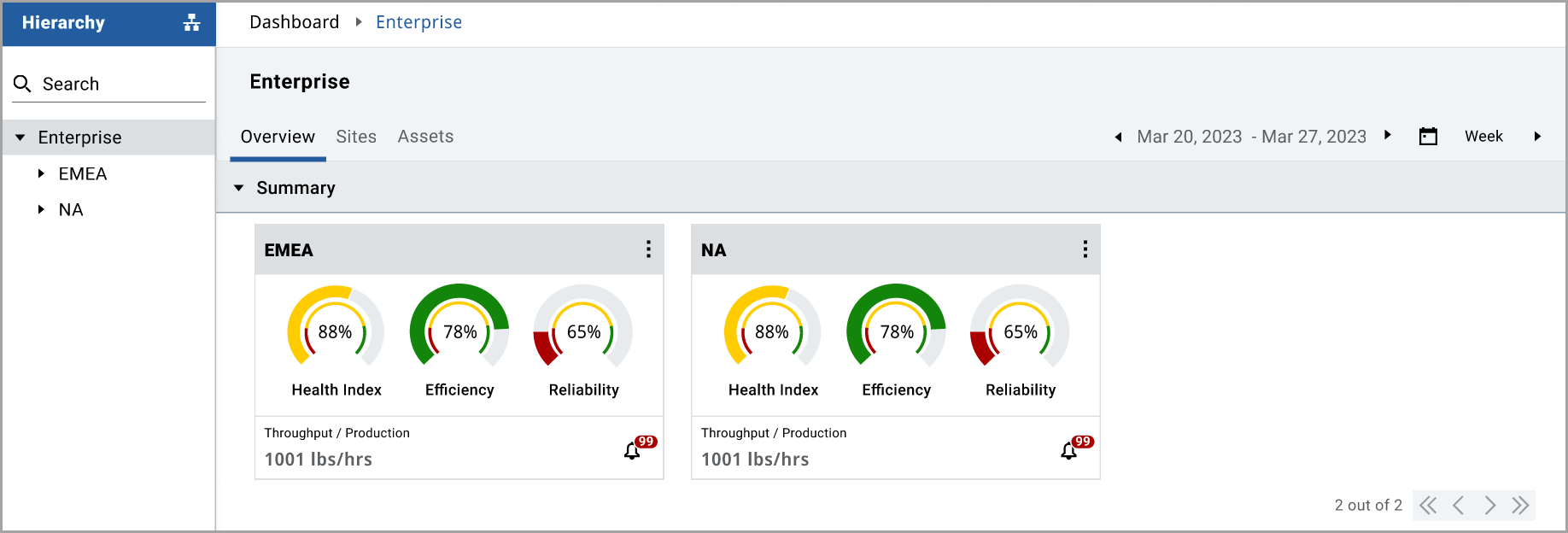The width and height of the screenshot is (1568, 533).
Task: Click the EMEA Efficiency gauge
Action: pos(459,331)
